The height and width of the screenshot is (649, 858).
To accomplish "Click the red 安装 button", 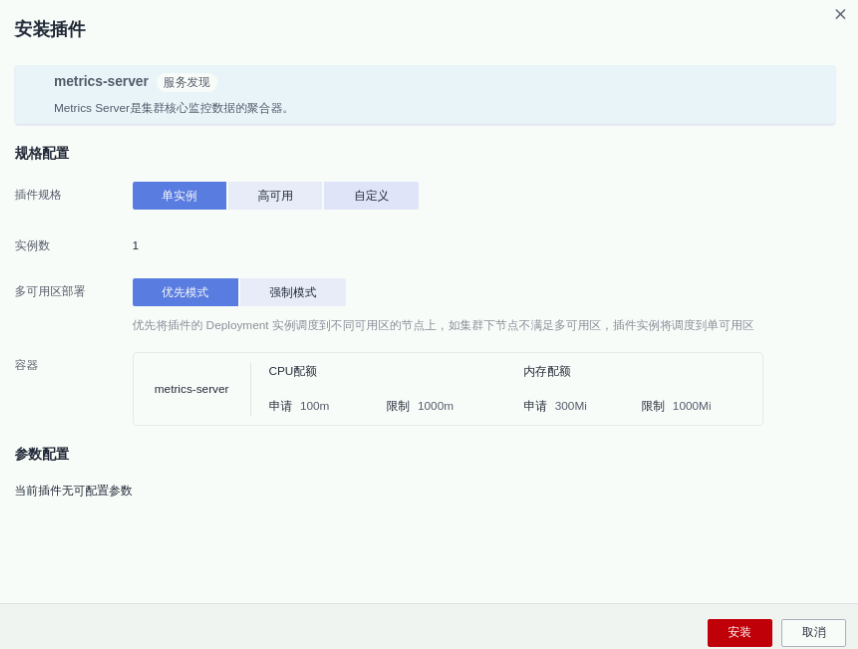I will coord(739,633).
